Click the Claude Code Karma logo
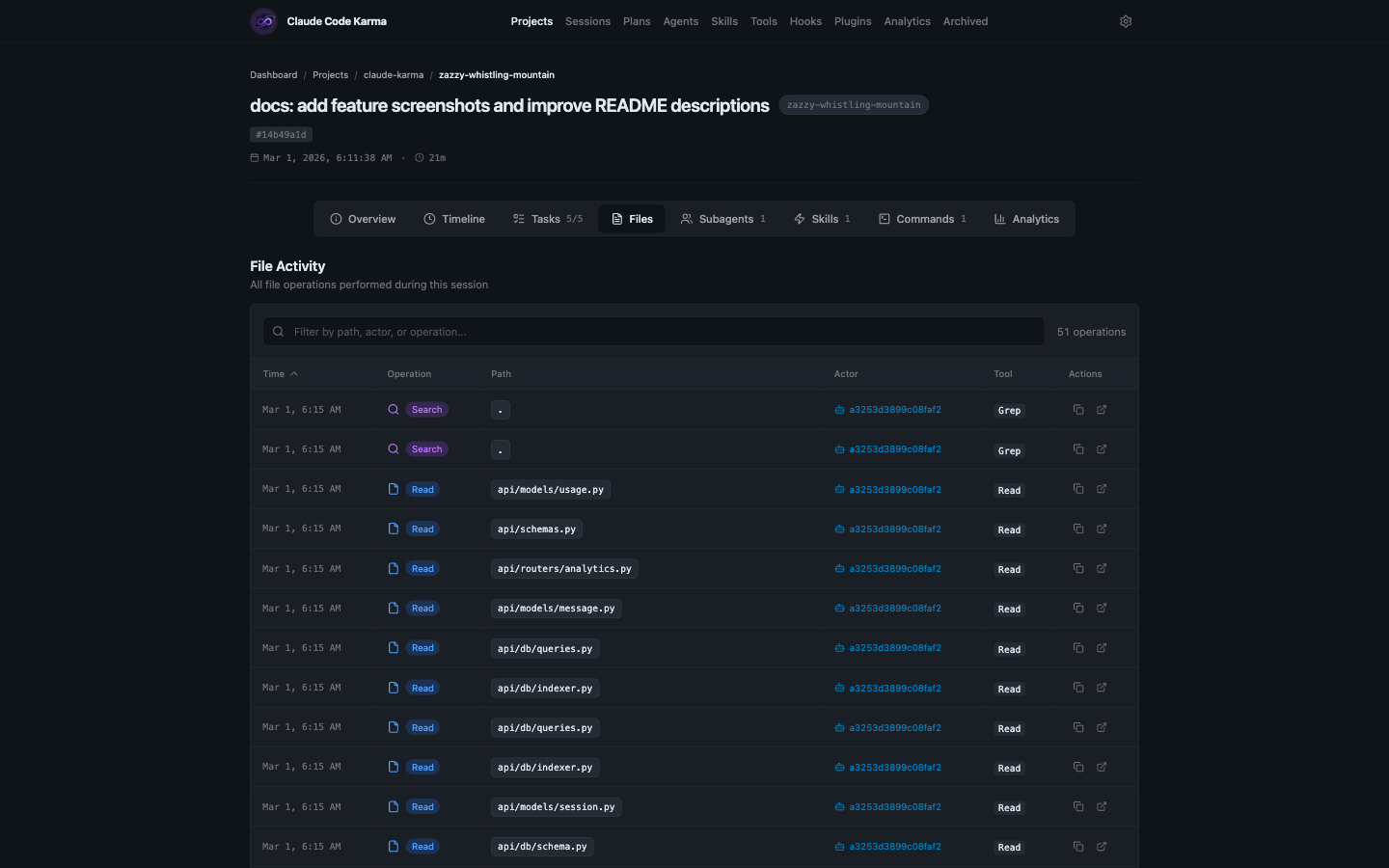 pos(263,21)
